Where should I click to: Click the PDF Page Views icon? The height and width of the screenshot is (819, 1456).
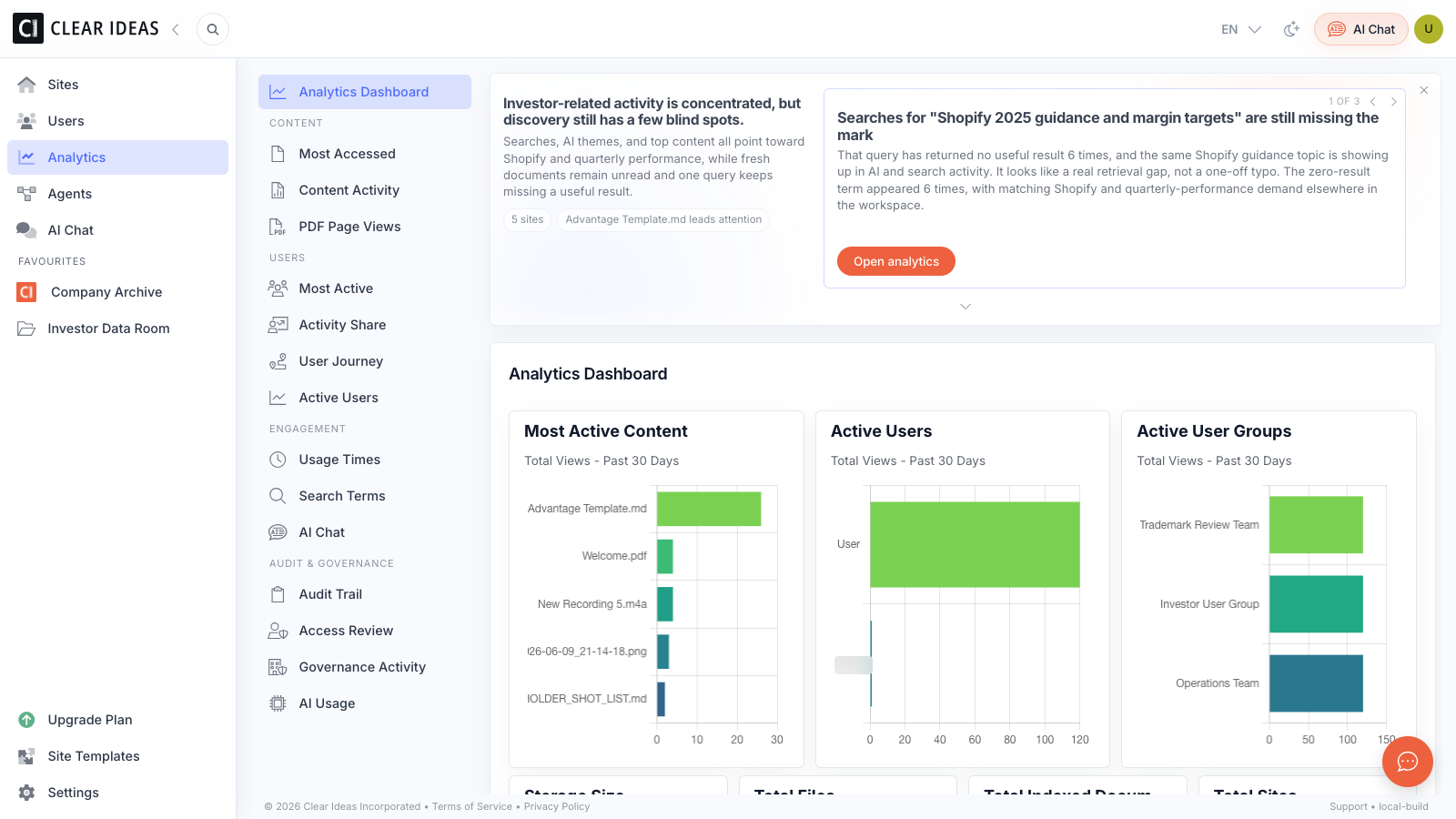[x=278, y=227]
